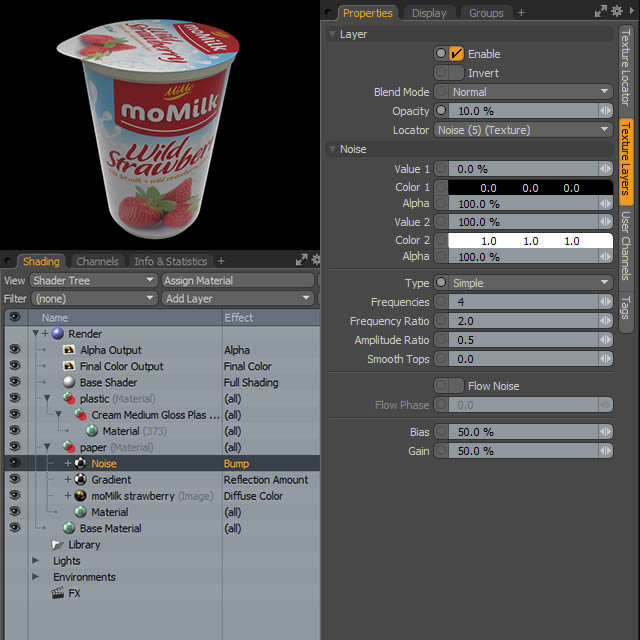Open the View Shader Tree dropdown
The image size is (640, 640).
[x=93, y=280]
